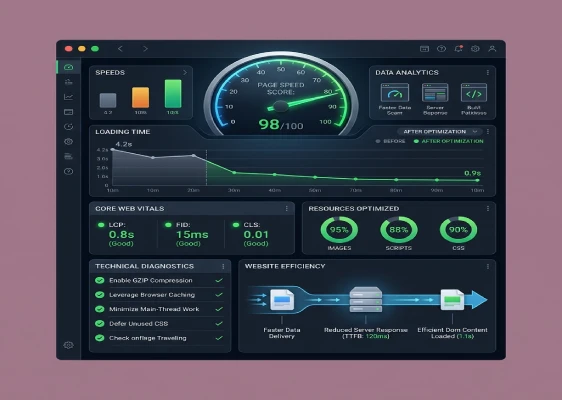The width and height of the screenshot is (562, 400).
Task: Open the refresh history sidebar icon
Action: (x=68, y=127)
